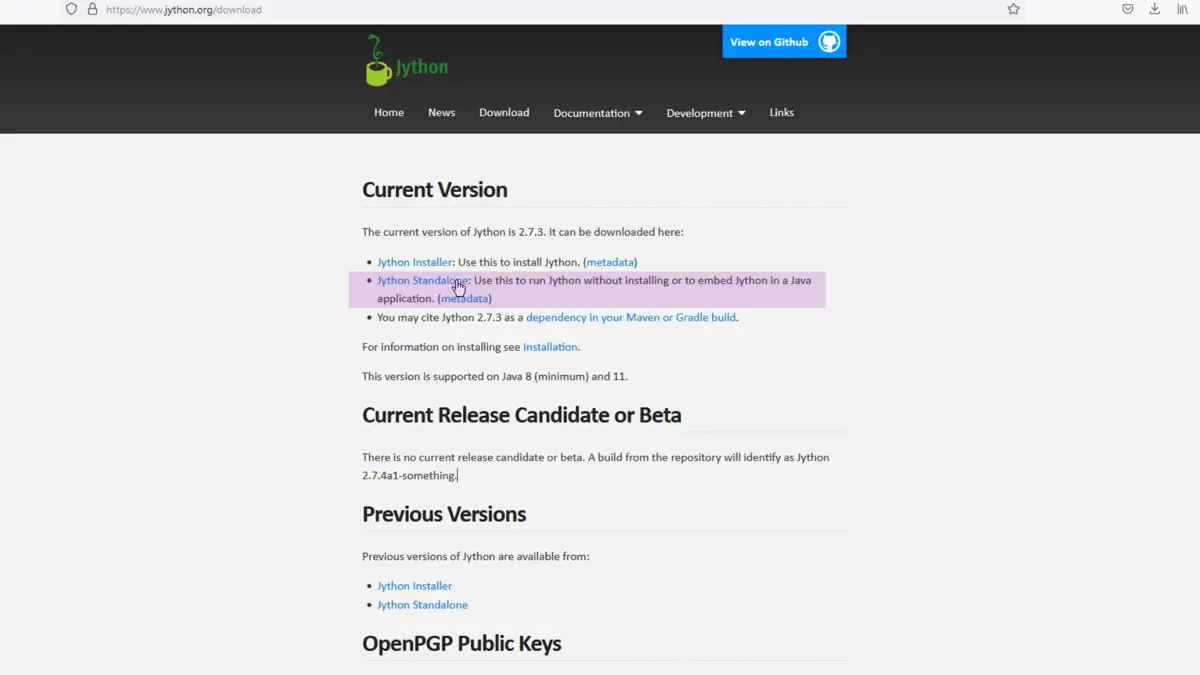This screenshot has height=675, width=1200.
Task: Open the Installation information link
Action: pos(550,347)
